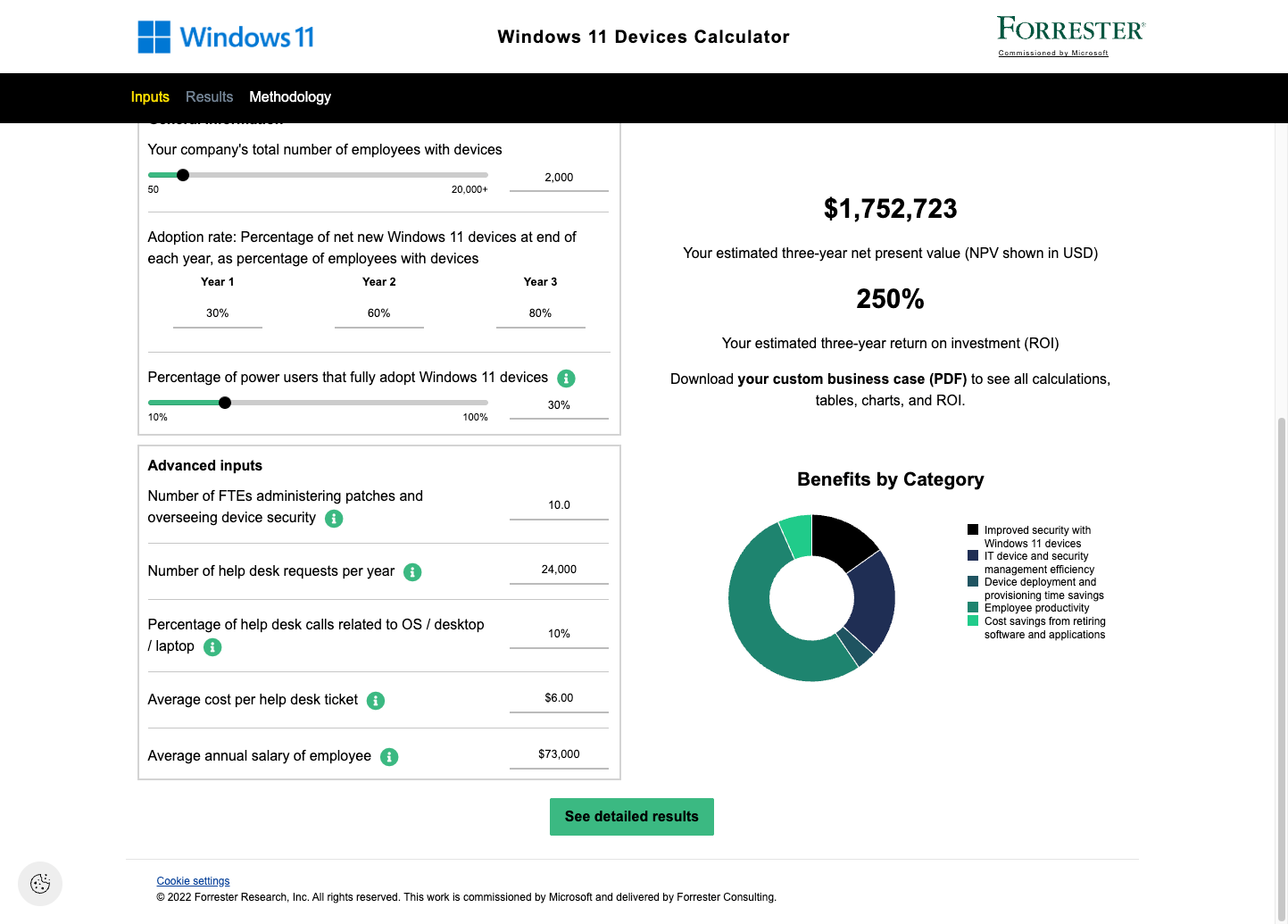
Task: Show info for power users adoption percentage
Action: pos(566,379)
